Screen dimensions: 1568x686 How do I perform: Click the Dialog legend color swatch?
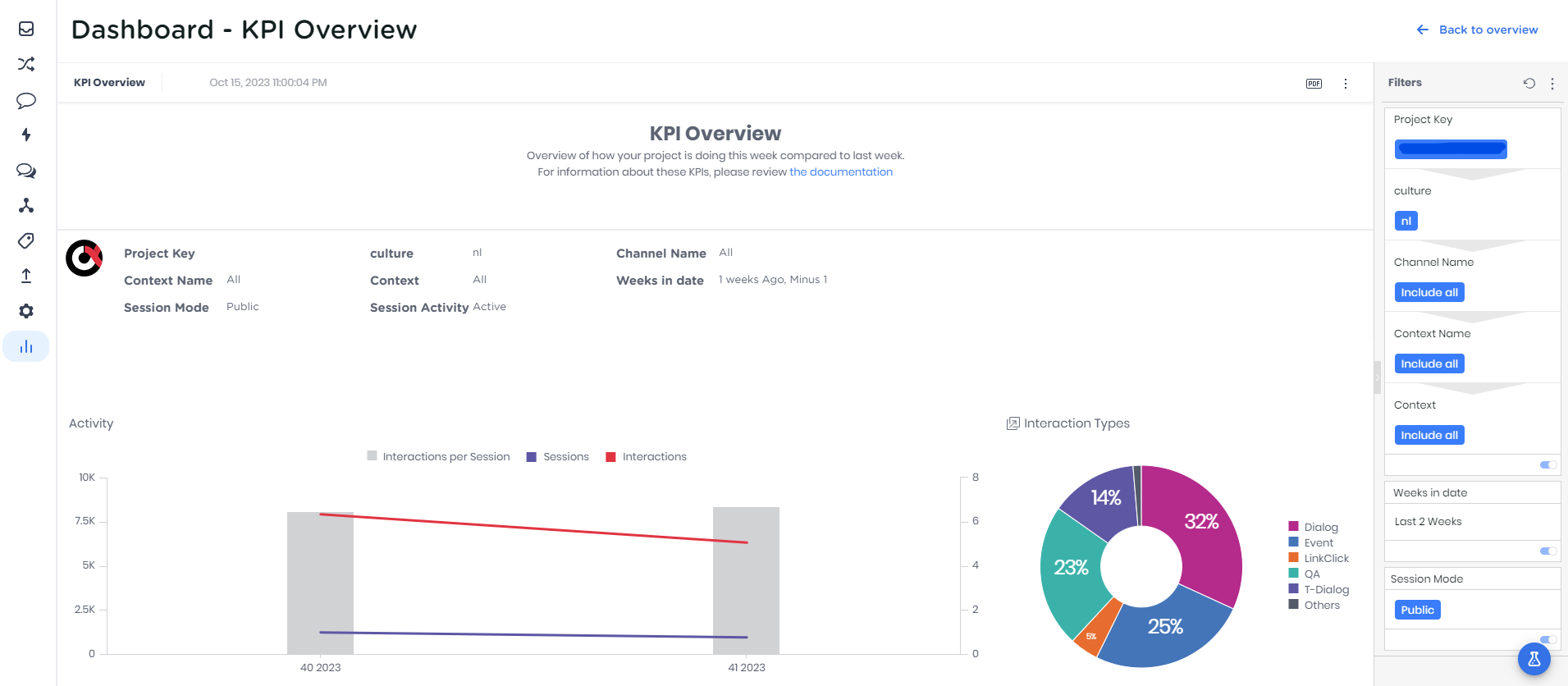[x=1293, y=527]
